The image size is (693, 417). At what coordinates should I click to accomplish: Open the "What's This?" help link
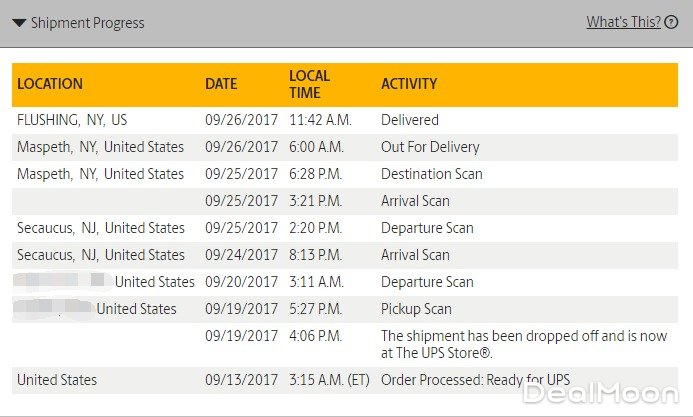tap(623, 22)
